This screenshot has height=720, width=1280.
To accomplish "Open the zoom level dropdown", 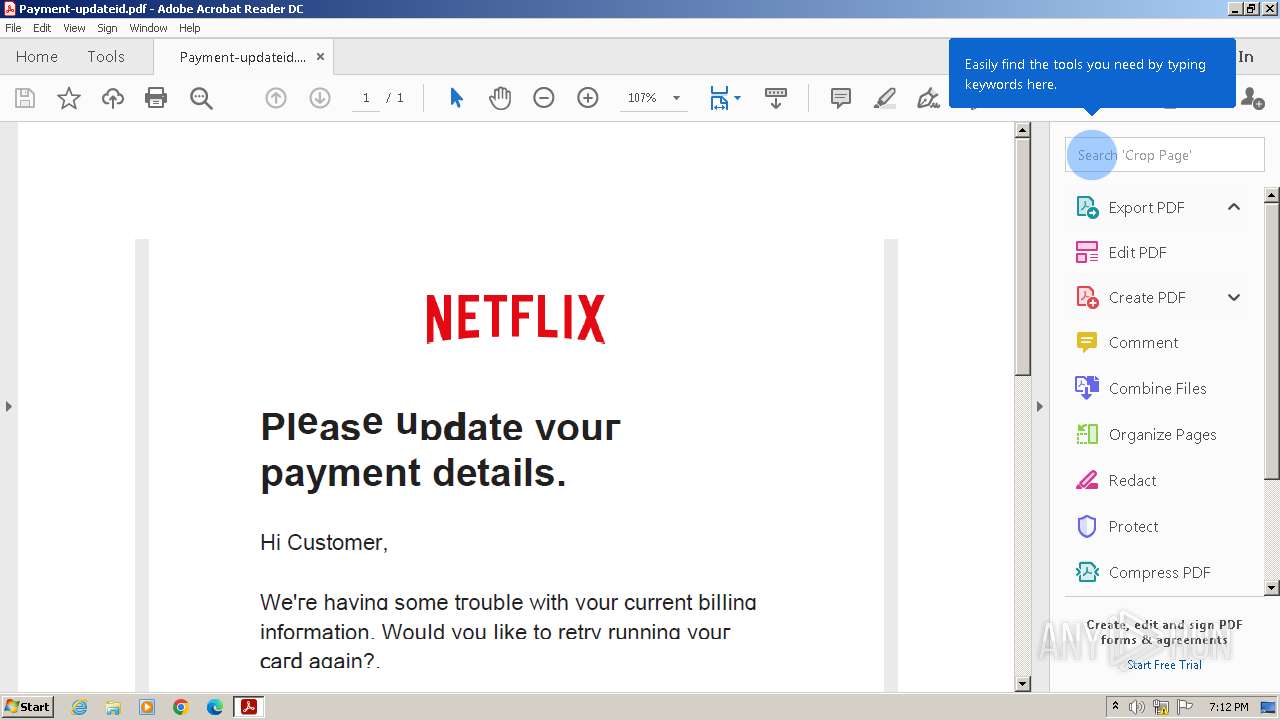I will [x=676, y=98].
